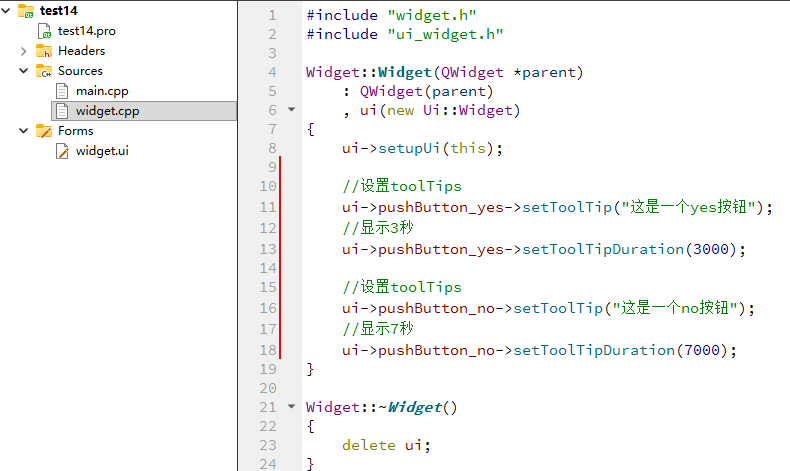The width and height of the screenshot is (790, 471).
Task: Click the delete ui statement
Action: [386, 445]
